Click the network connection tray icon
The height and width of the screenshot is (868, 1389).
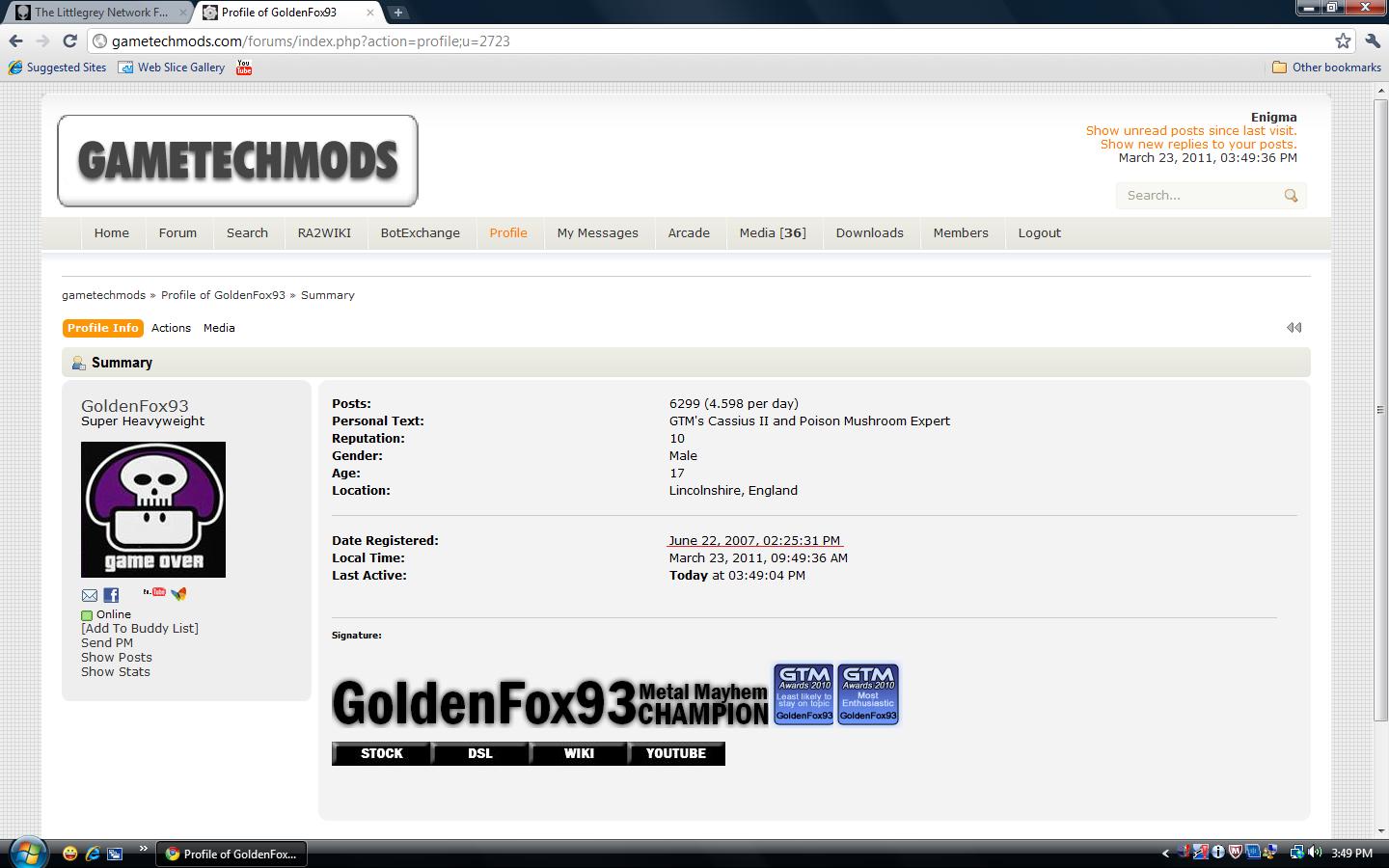point(1297,853)
